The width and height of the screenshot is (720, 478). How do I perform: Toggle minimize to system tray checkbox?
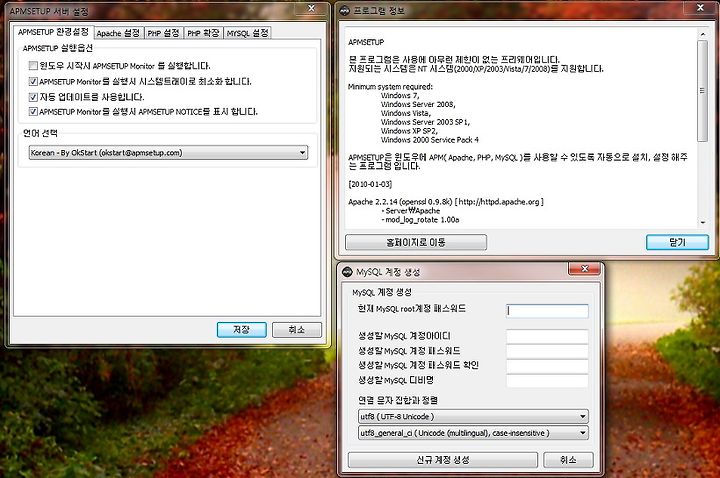click(x=33, y=81)
